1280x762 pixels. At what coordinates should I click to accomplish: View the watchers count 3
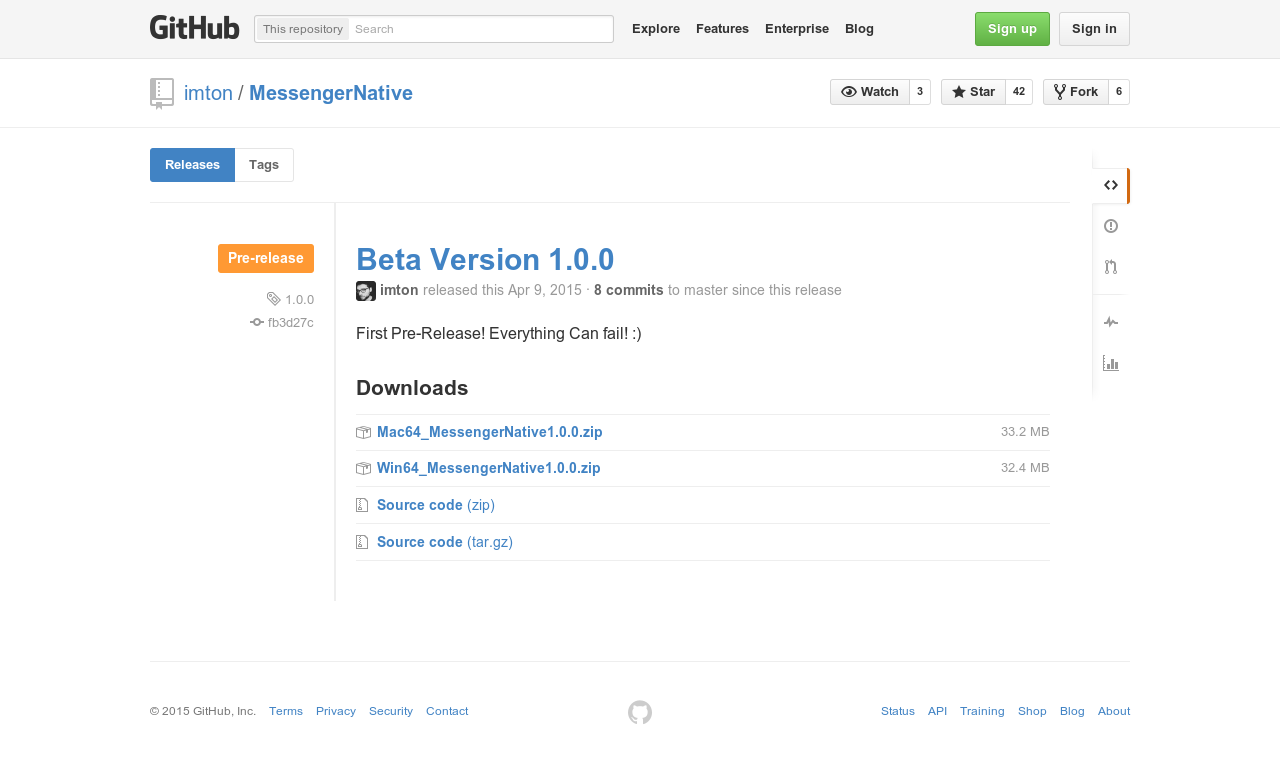pos(920,92)
